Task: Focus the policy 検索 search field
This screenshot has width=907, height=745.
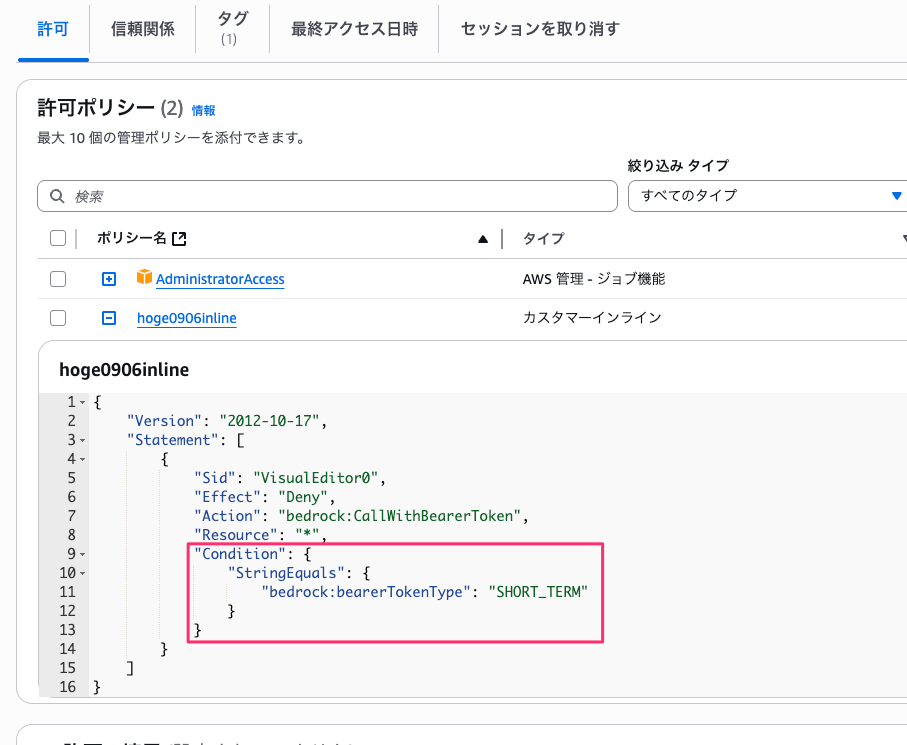Action: click(x=327, y=196)
